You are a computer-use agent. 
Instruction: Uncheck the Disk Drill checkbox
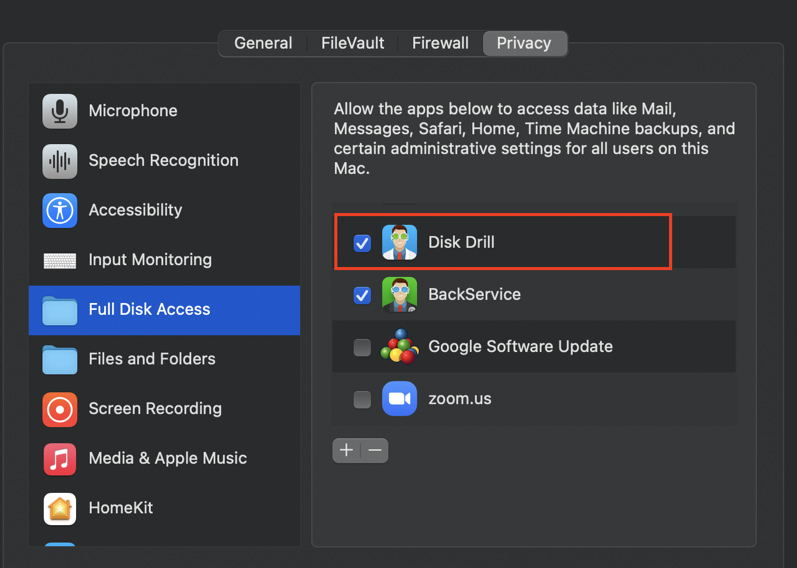pos(362,243)
